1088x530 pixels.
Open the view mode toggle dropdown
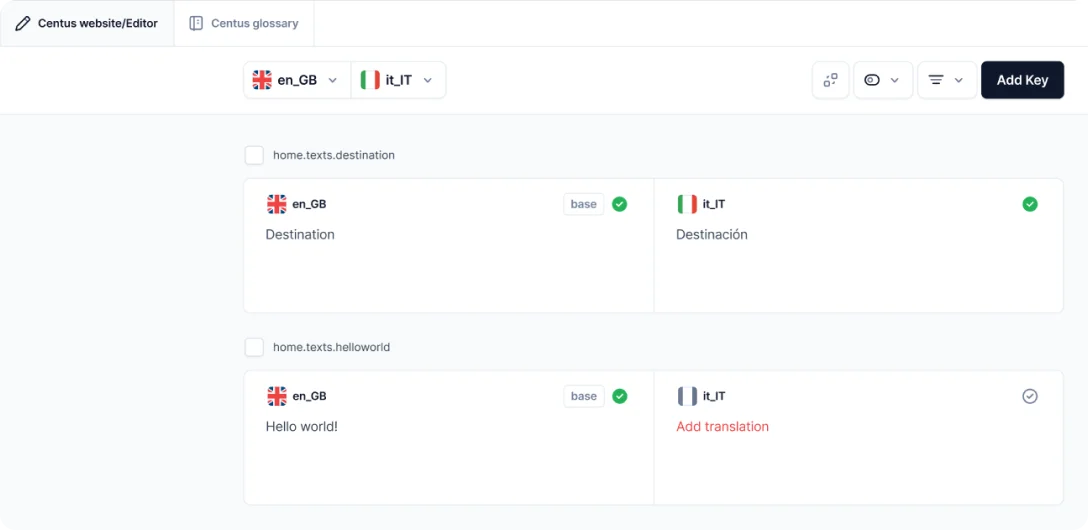click(x=882, y=80)
